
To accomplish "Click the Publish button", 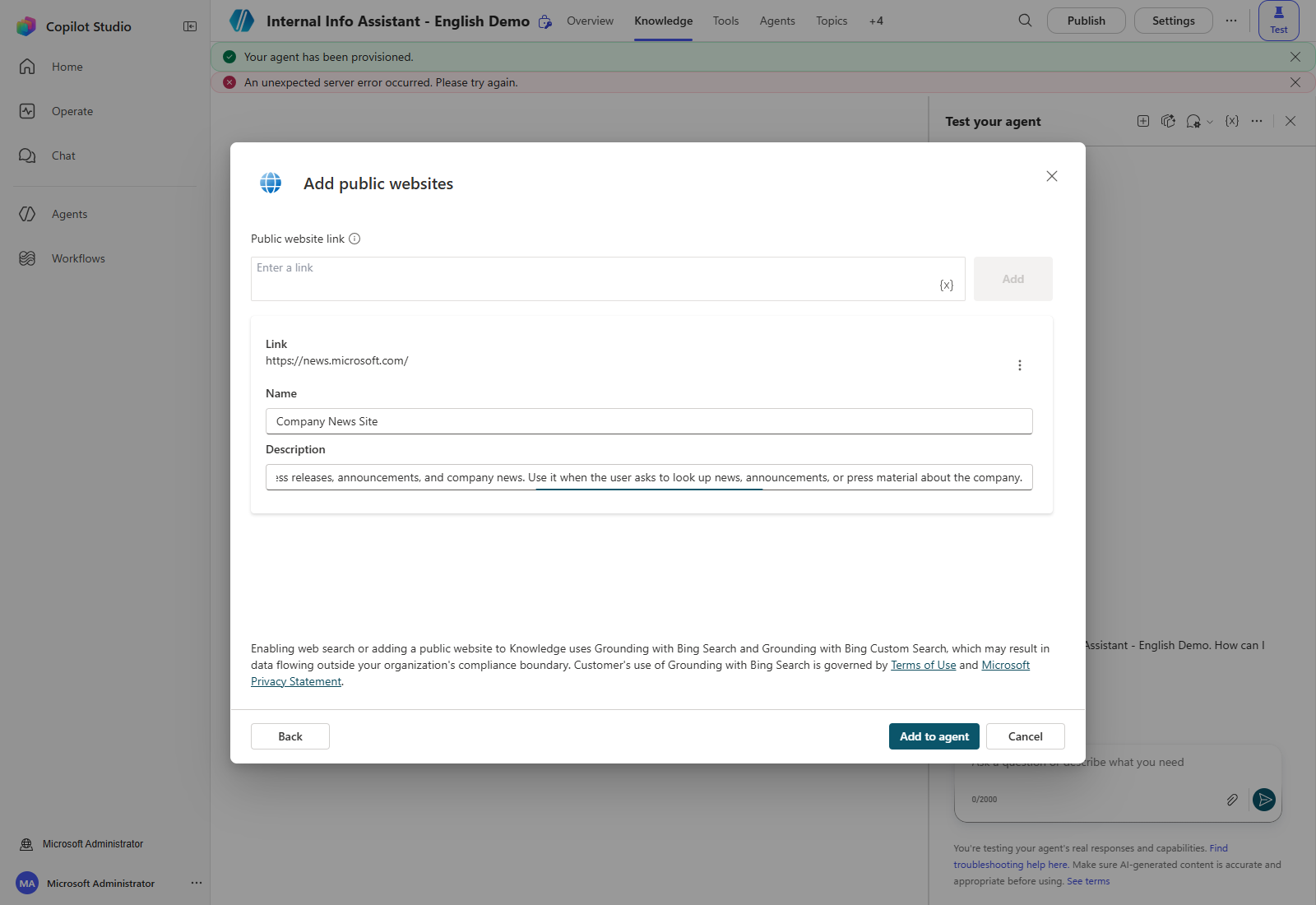I will click(1087, 21).
